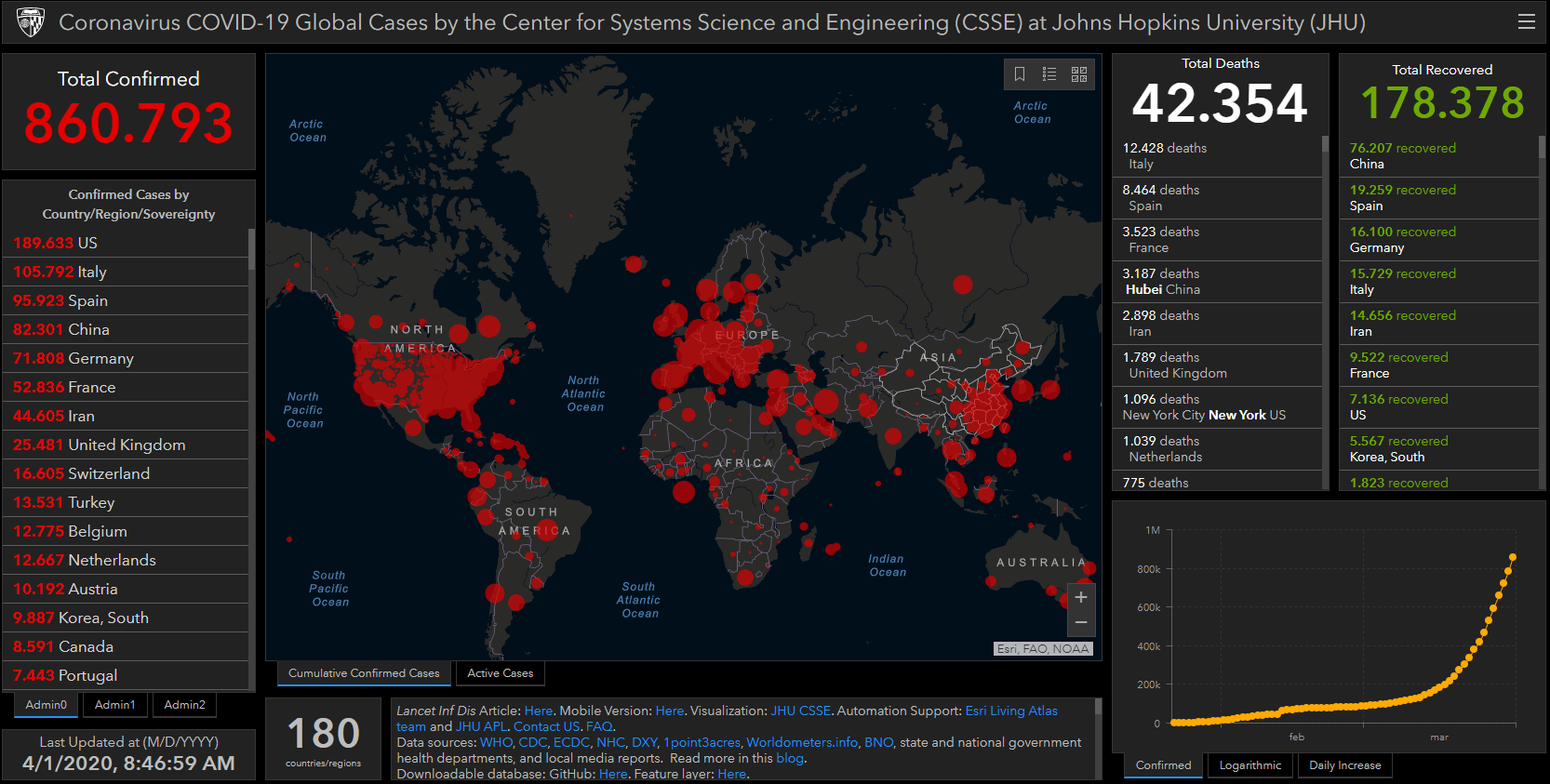Select the Admin2 tab
This screenshot has height=784, width=1550.
[x=184, y=705]
